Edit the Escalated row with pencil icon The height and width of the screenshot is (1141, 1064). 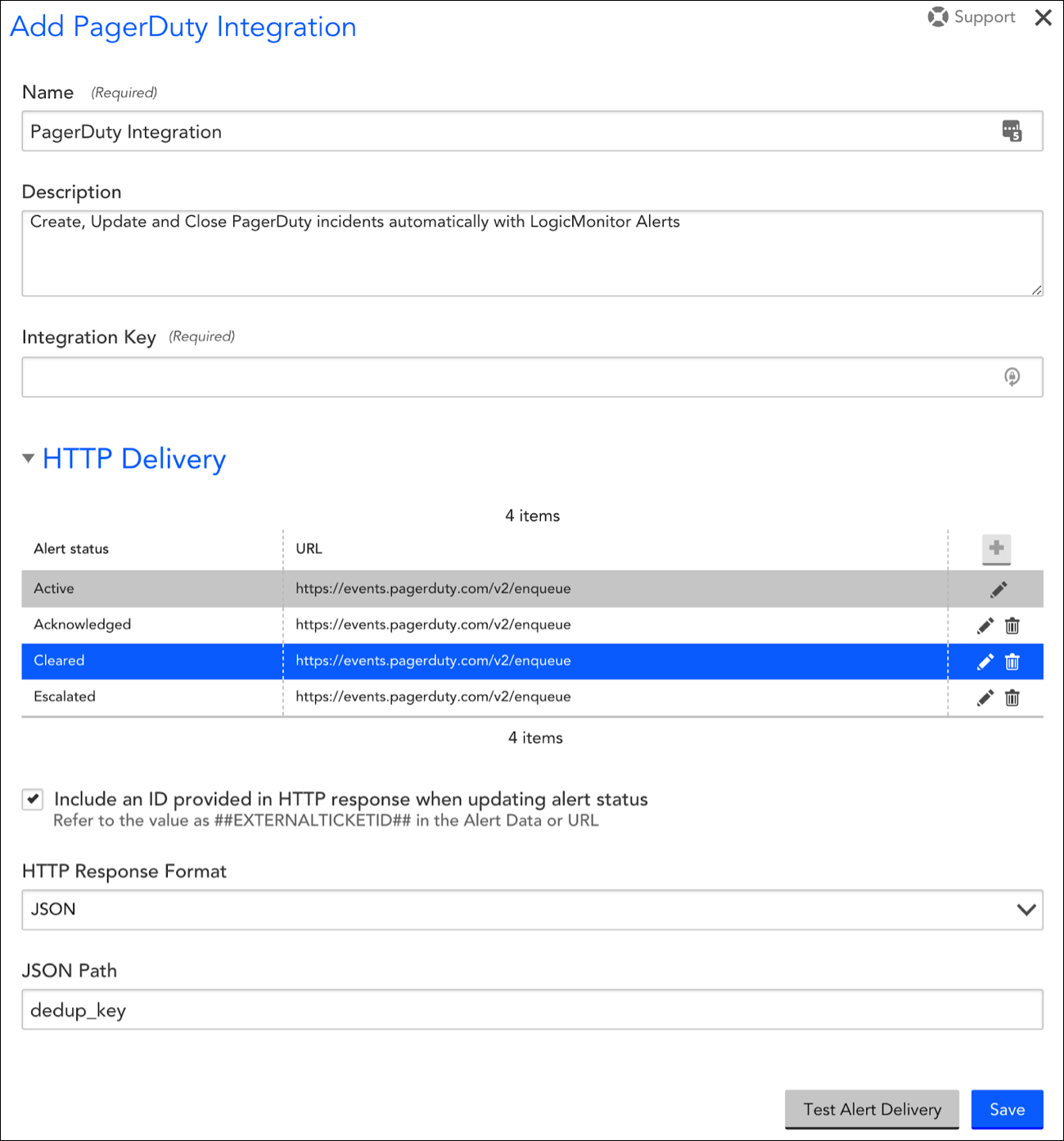click(985, 697)
